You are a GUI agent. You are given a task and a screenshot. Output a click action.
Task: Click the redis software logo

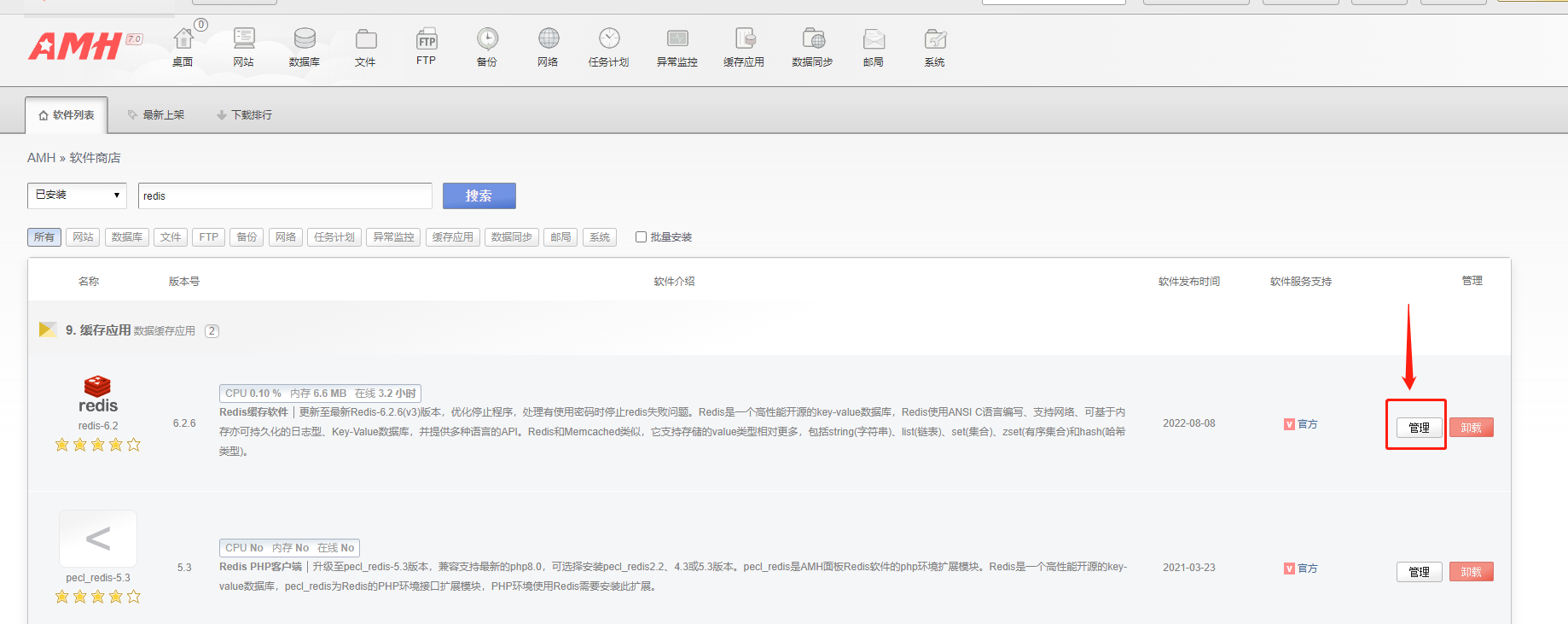[98, 394]
